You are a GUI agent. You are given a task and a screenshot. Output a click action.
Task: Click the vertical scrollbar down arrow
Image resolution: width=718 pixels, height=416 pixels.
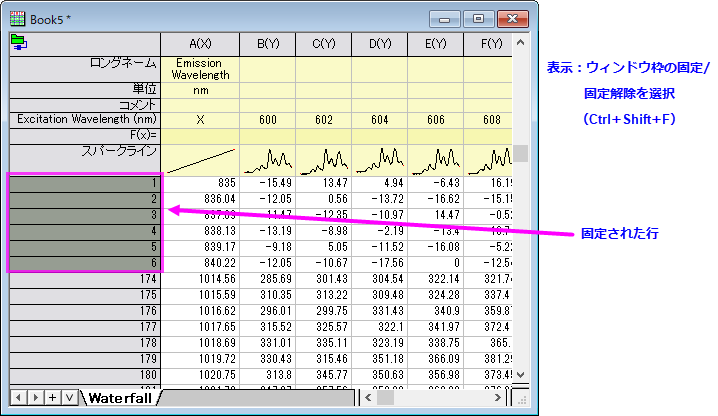[x=521, y=375]
